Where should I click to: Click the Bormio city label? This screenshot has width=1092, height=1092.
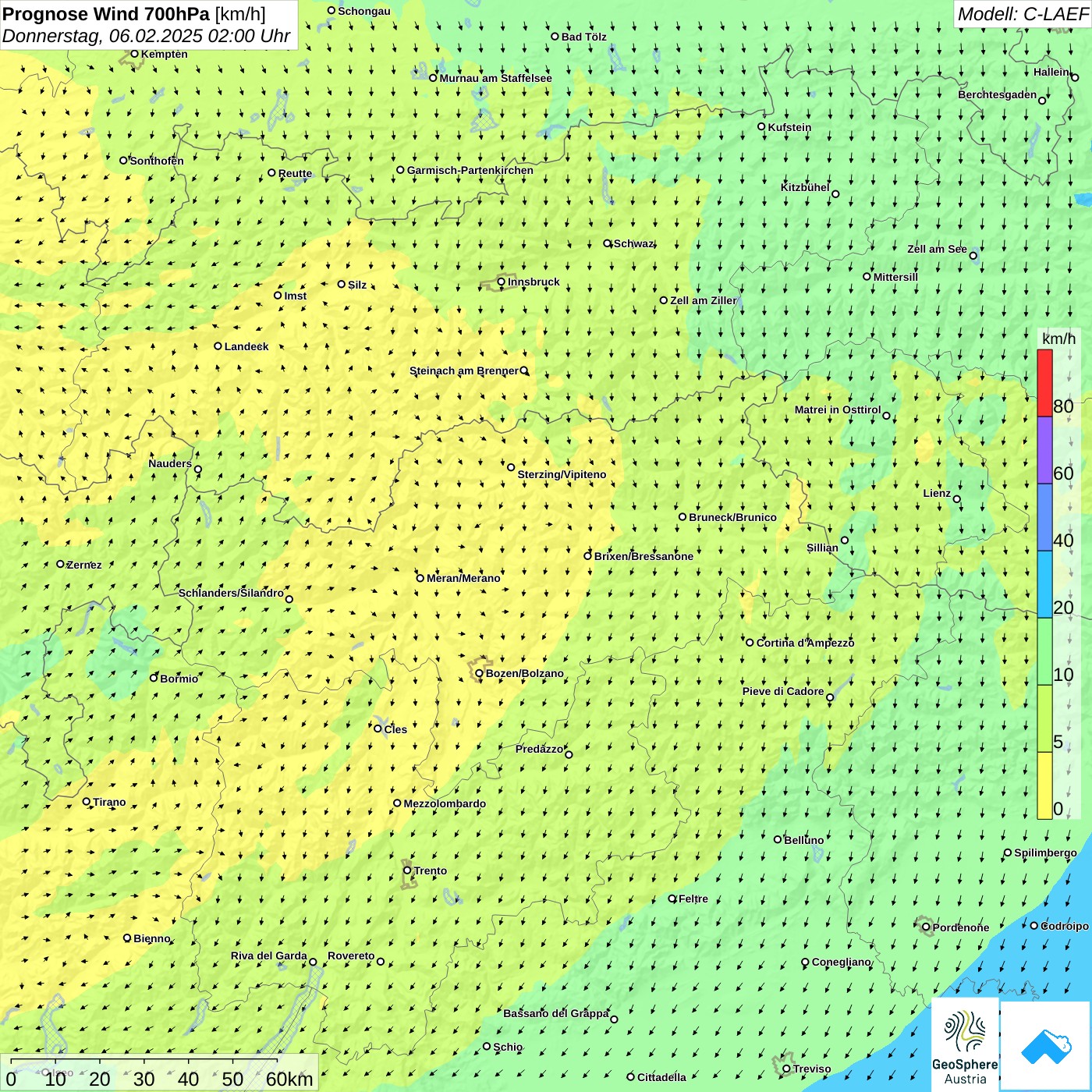pos(179,679)
